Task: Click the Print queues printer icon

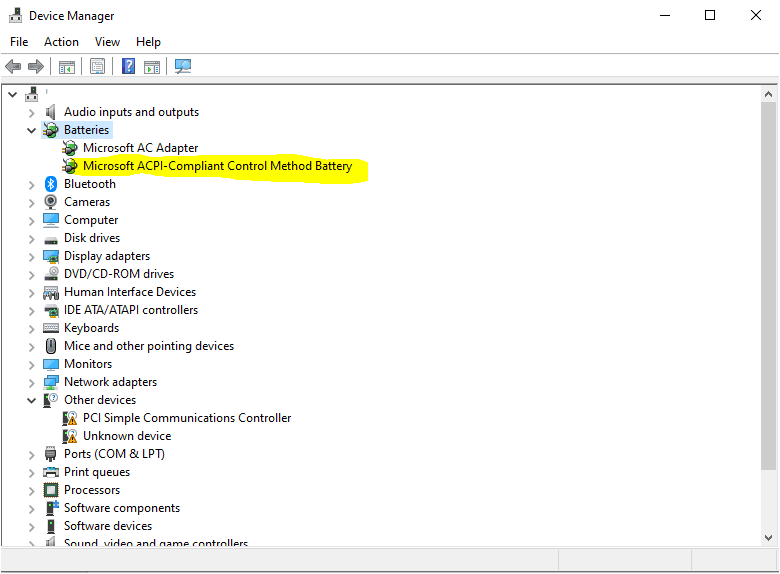Action: click(50, 472)
